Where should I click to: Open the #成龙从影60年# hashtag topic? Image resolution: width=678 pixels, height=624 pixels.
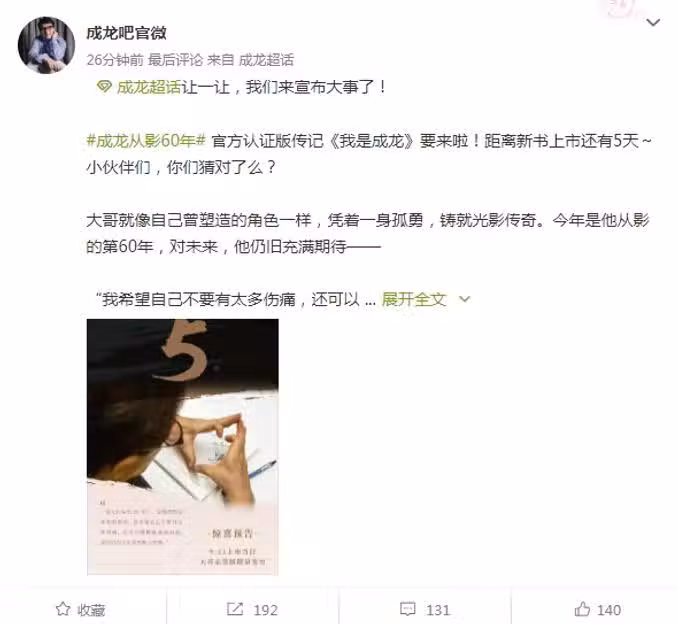(x=146, y=141)
